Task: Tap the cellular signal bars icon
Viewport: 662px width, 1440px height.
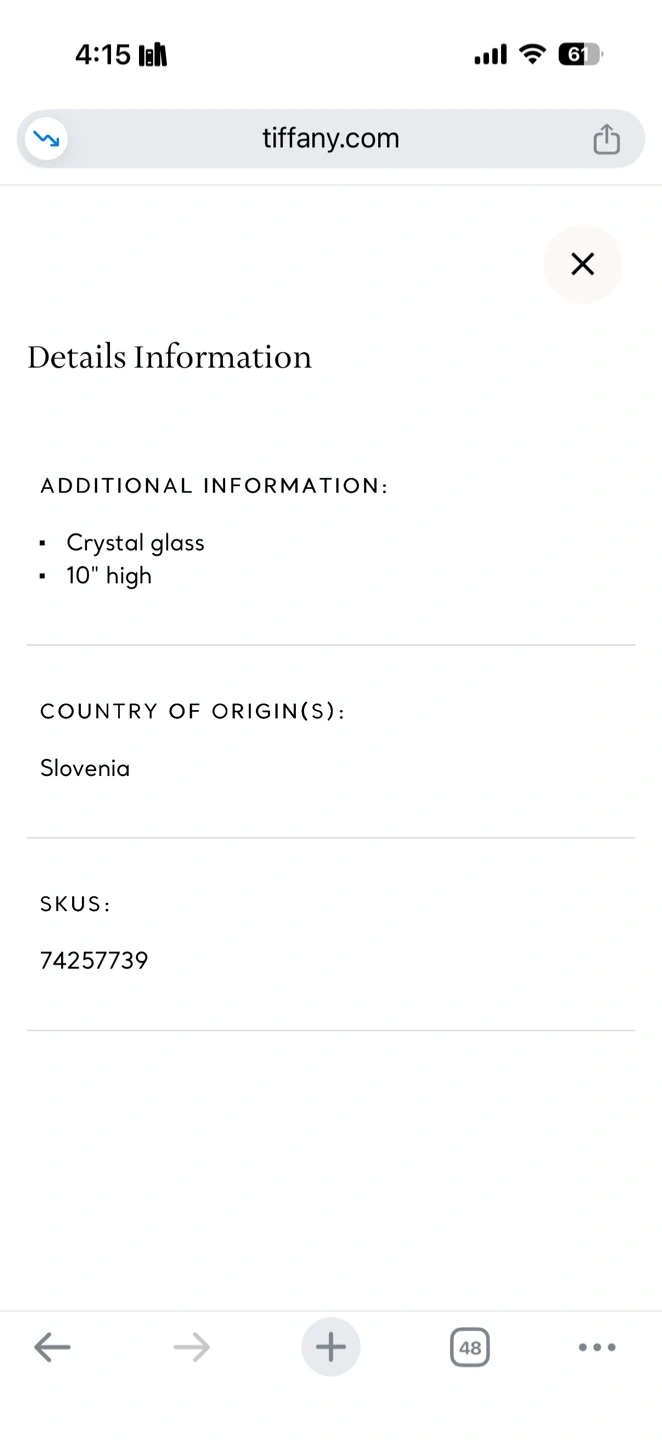Action: (x=490, y=55)
